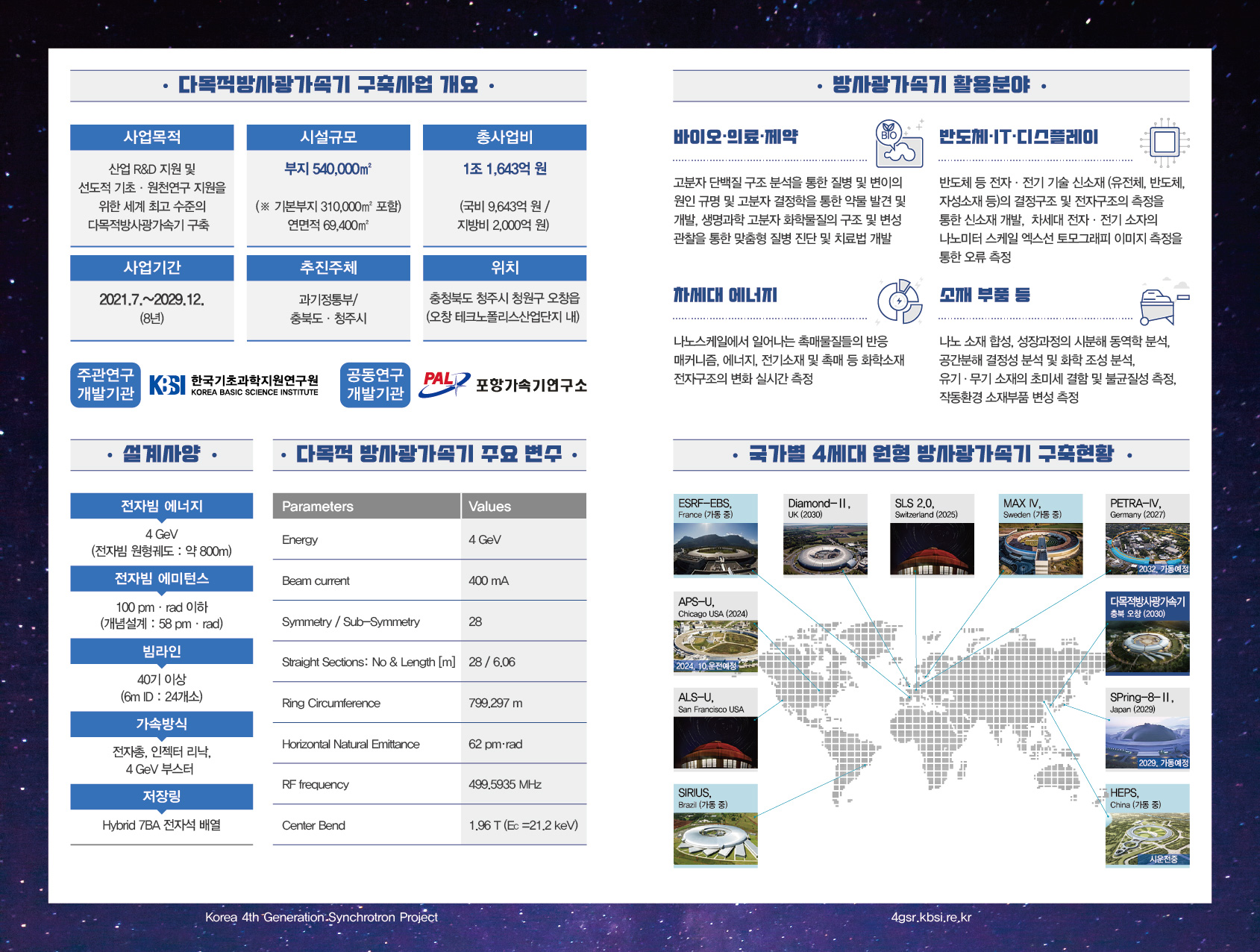Click the next-generation energy gear icon

[x=900, y=301]
